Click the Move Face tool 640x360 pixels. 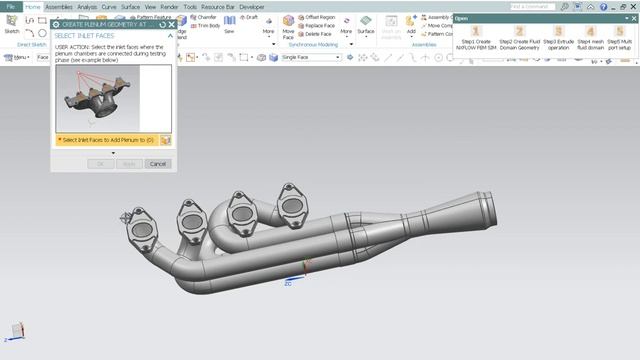(x=288, y=27)
